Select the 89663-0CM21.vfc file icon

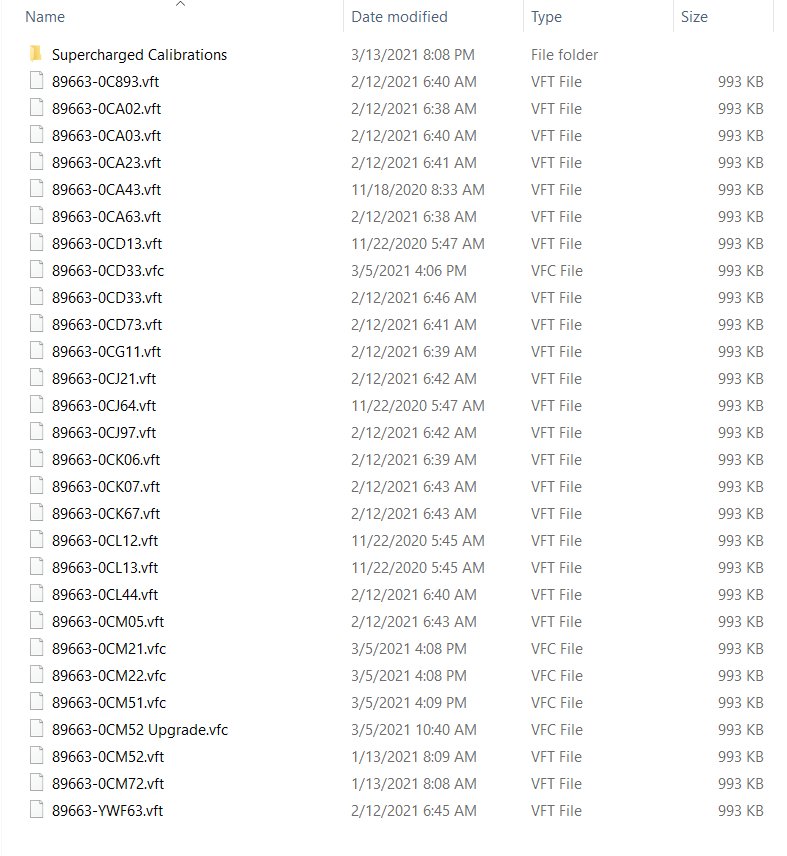pos(37,648)
